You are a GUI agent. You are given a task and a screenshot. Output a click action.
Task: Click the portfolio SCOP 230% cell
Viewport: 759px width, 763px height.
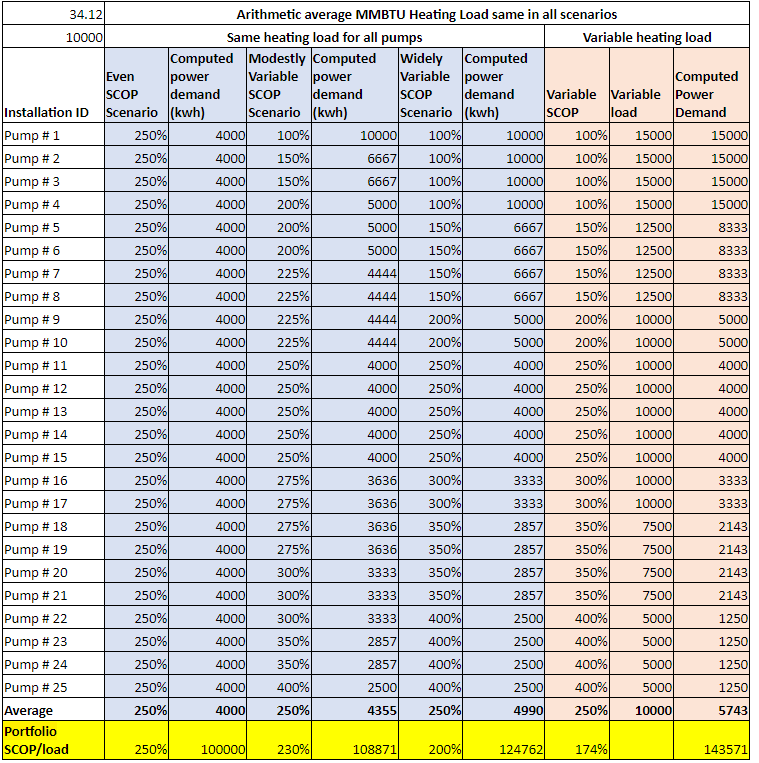click(x=279, y=740)
